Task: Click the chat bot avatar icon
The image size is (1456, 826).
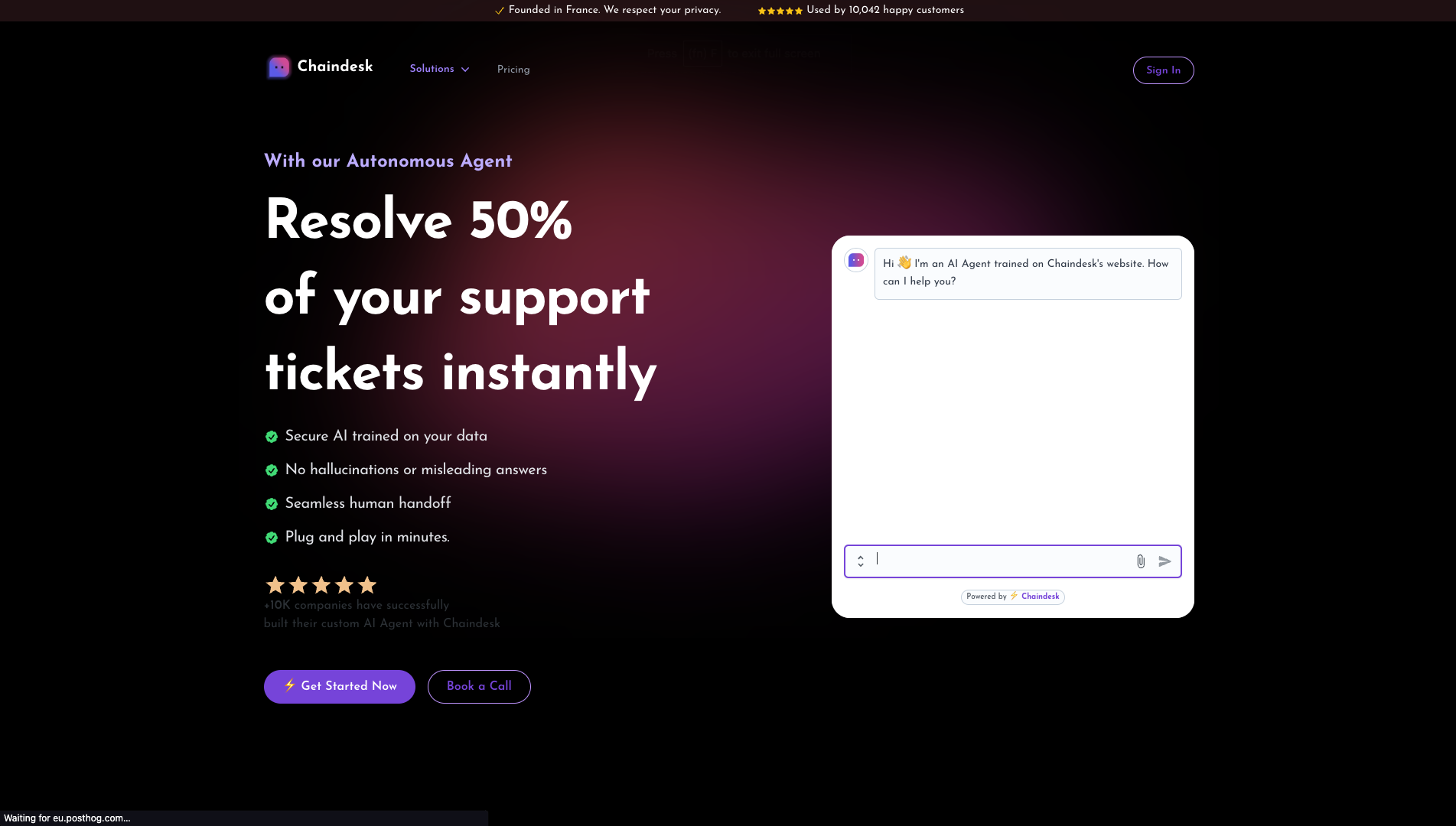Action: coord(855,261)
